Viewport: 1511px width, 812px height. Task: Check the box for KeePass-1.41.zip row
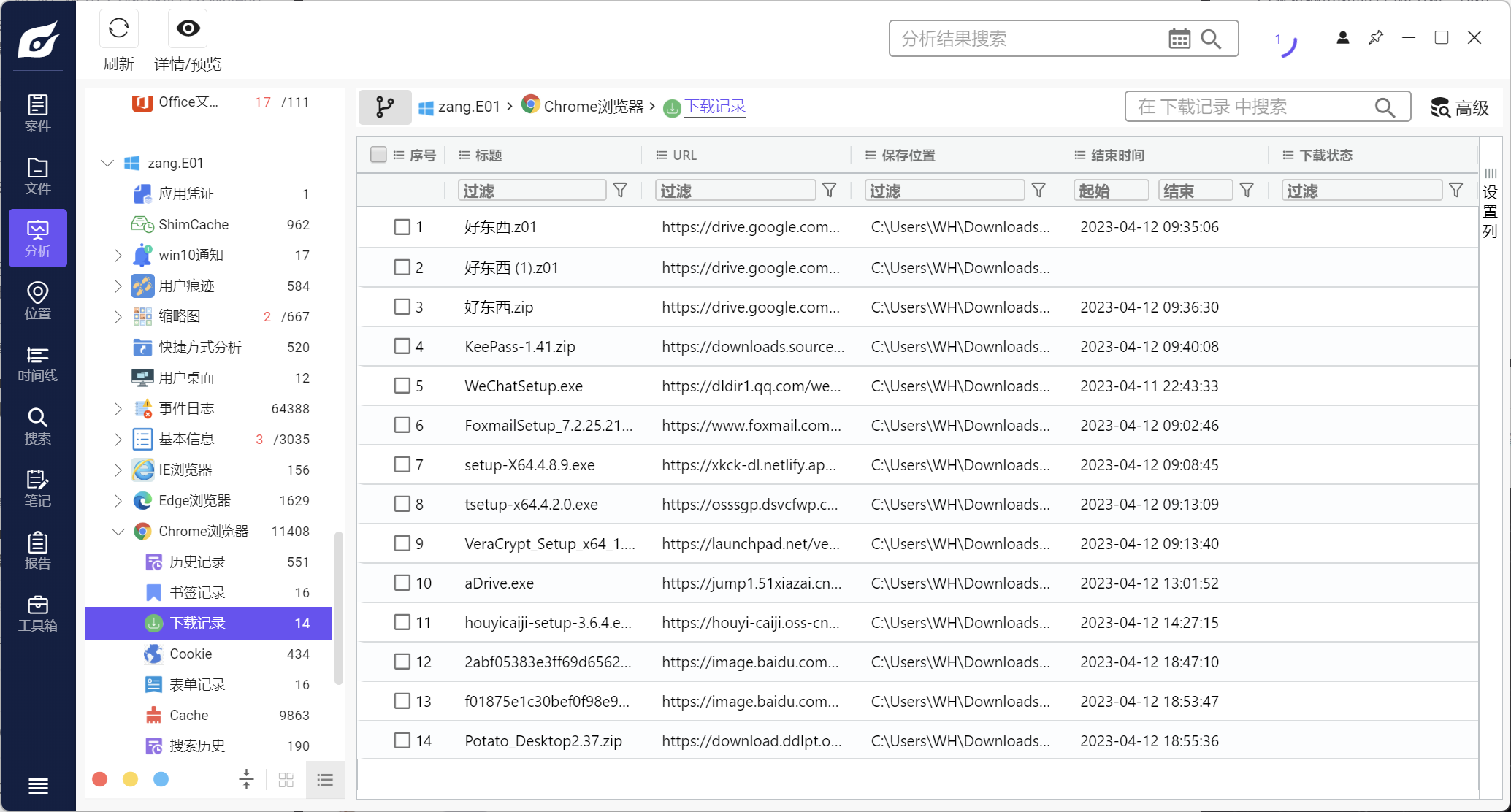[x=402, y=346]
